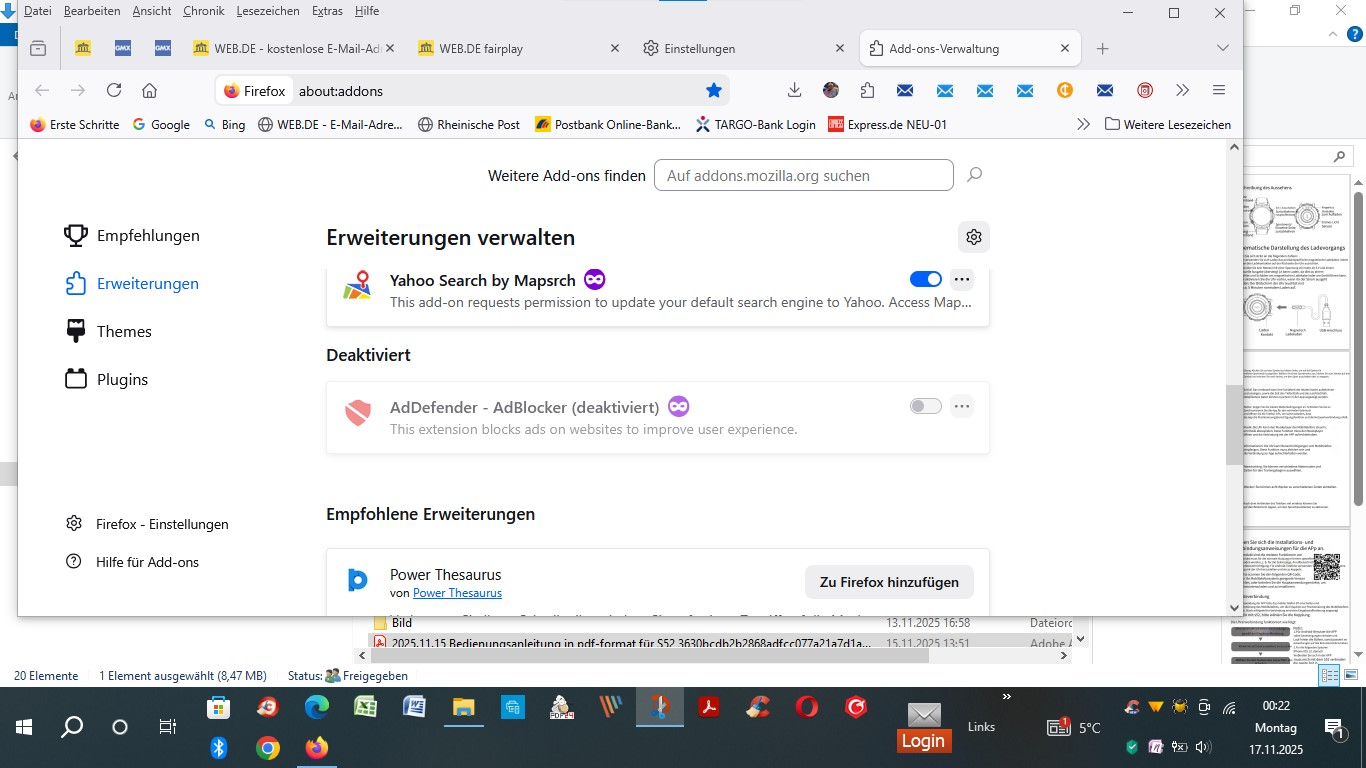Click the private browsing badge beside AdDefender
1366x768 pixels.
[679, 406]
